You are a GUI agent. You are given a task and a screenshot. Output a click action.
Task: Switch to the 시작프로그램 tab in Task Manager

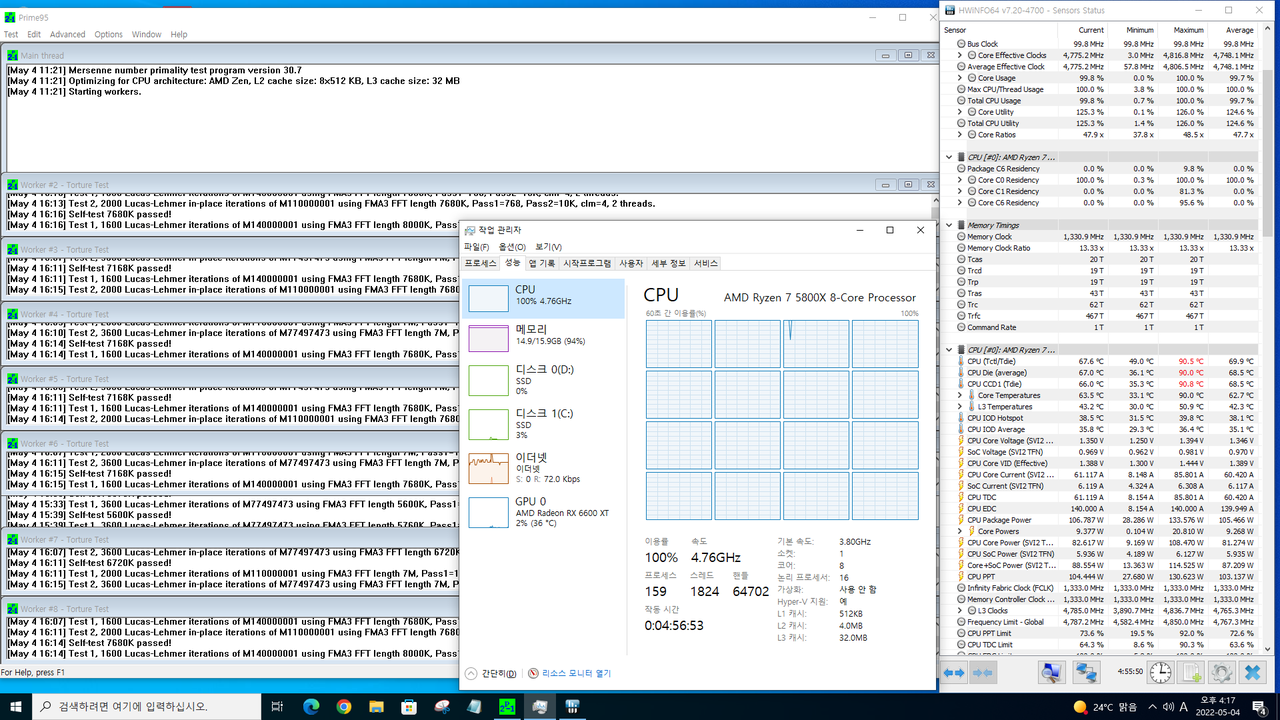click(x=587, y=263)
